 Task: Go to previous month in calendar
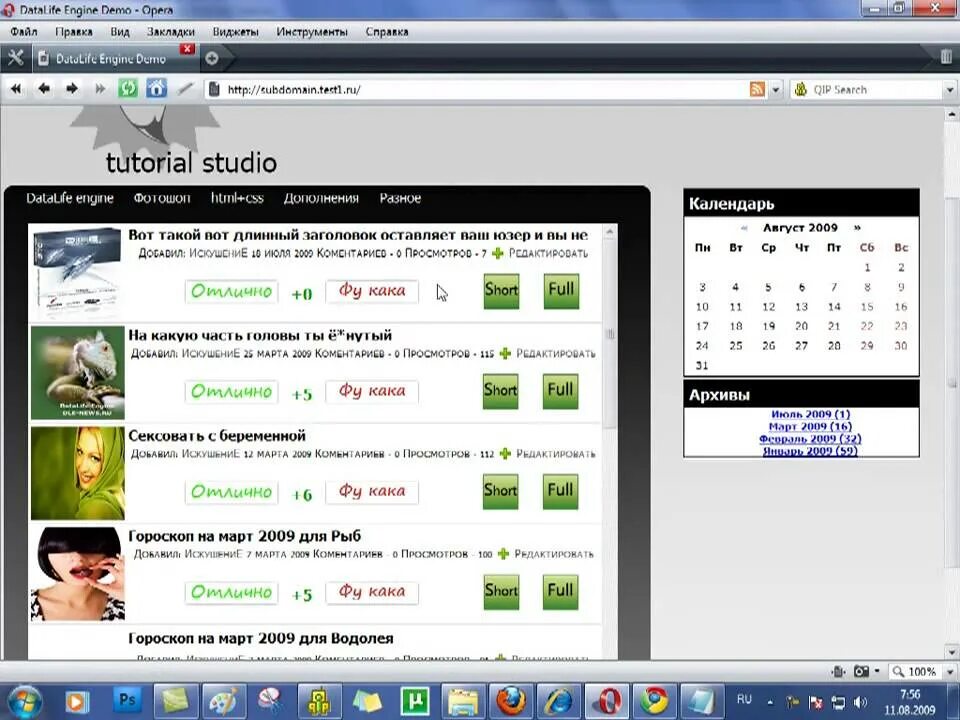point(744,228)
